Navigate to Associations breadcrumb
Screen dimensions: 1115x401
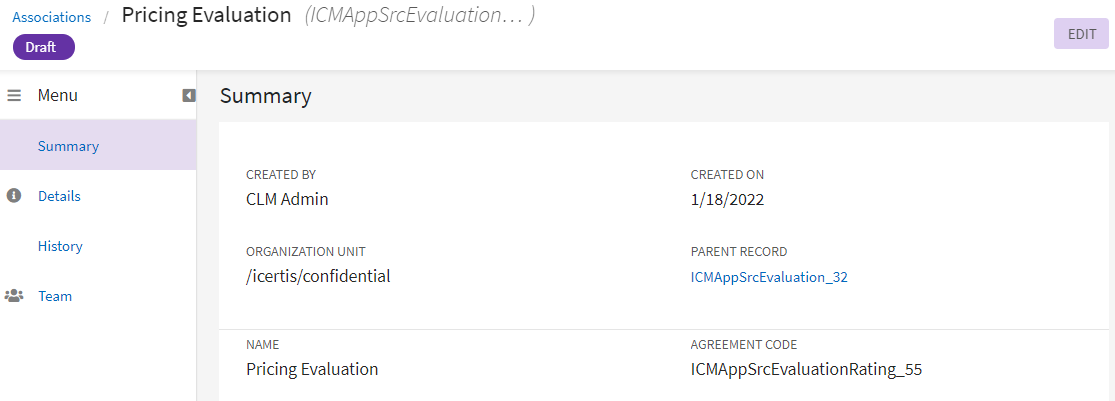pos(51,17)
